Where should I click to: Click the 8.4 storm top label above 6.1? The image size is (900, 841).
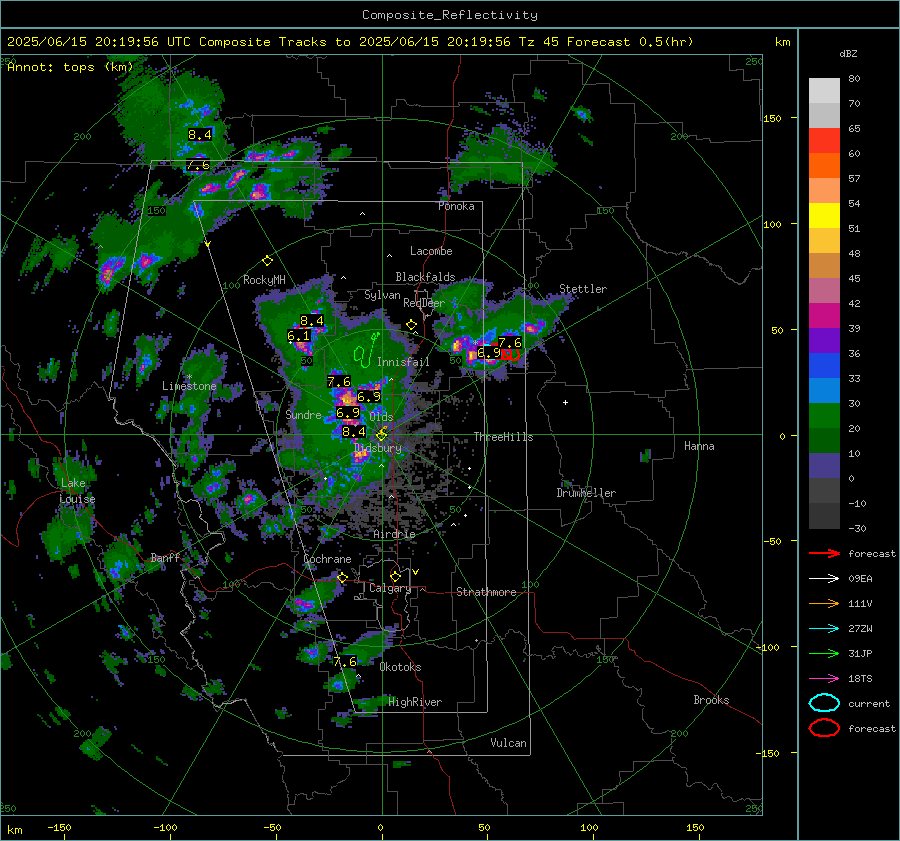[312, 321]
